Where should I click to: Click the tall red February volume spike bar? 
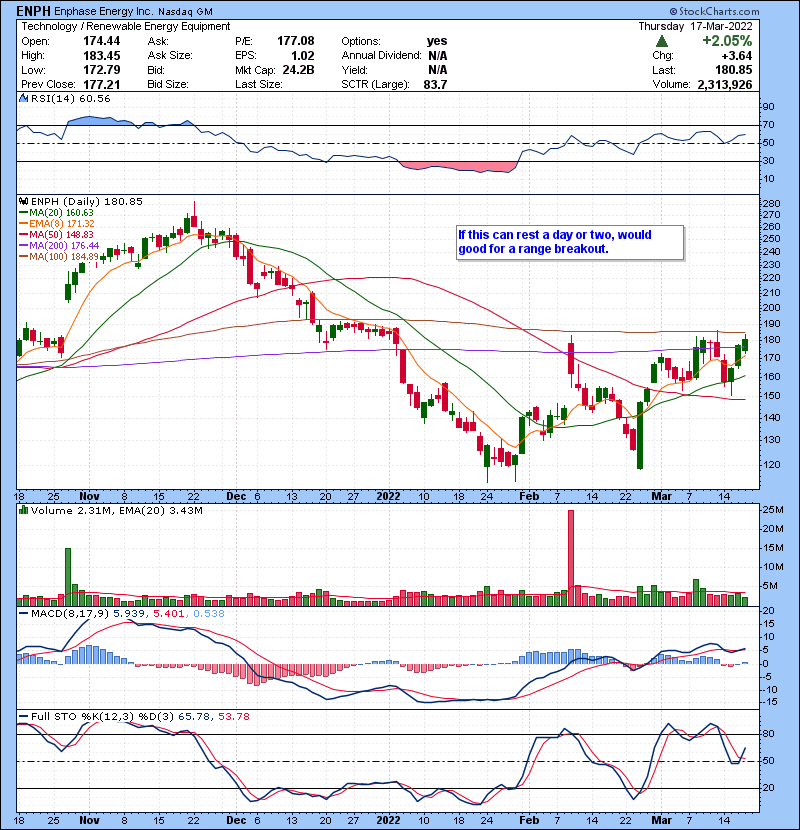point(571,558)
